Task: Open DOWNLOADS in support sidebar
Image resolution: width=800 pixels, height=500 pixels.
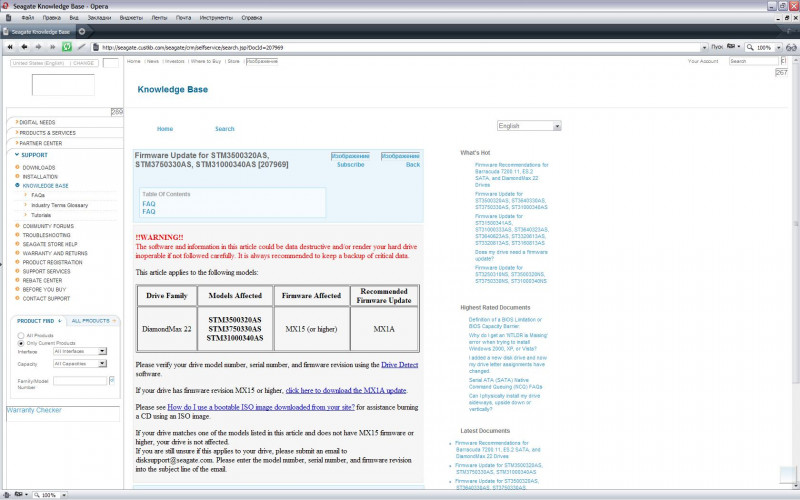Action: [38, 168]
